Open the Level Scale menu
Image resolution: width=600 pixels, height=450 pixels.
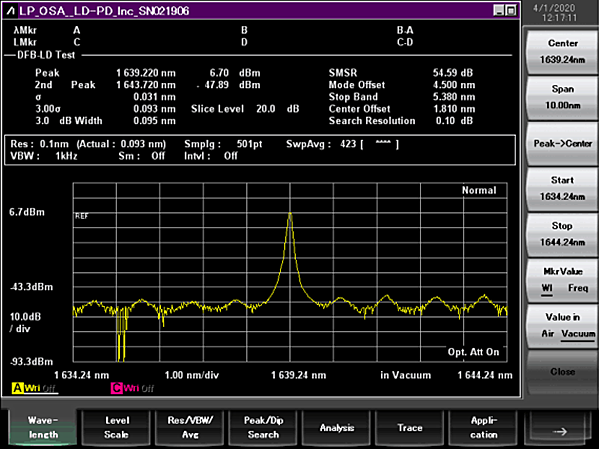click(117, 427)
